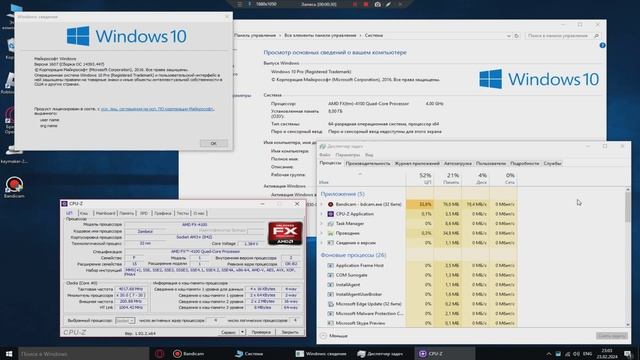
Task: Open the Производительность tab in Task Manager
Action: (367, 164)
